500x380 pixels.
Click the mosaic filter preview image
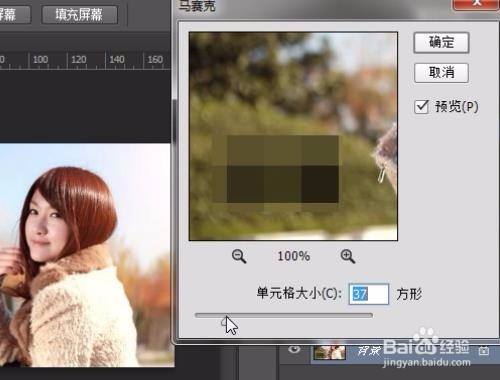pyautogui.click(x=293, y=136)
